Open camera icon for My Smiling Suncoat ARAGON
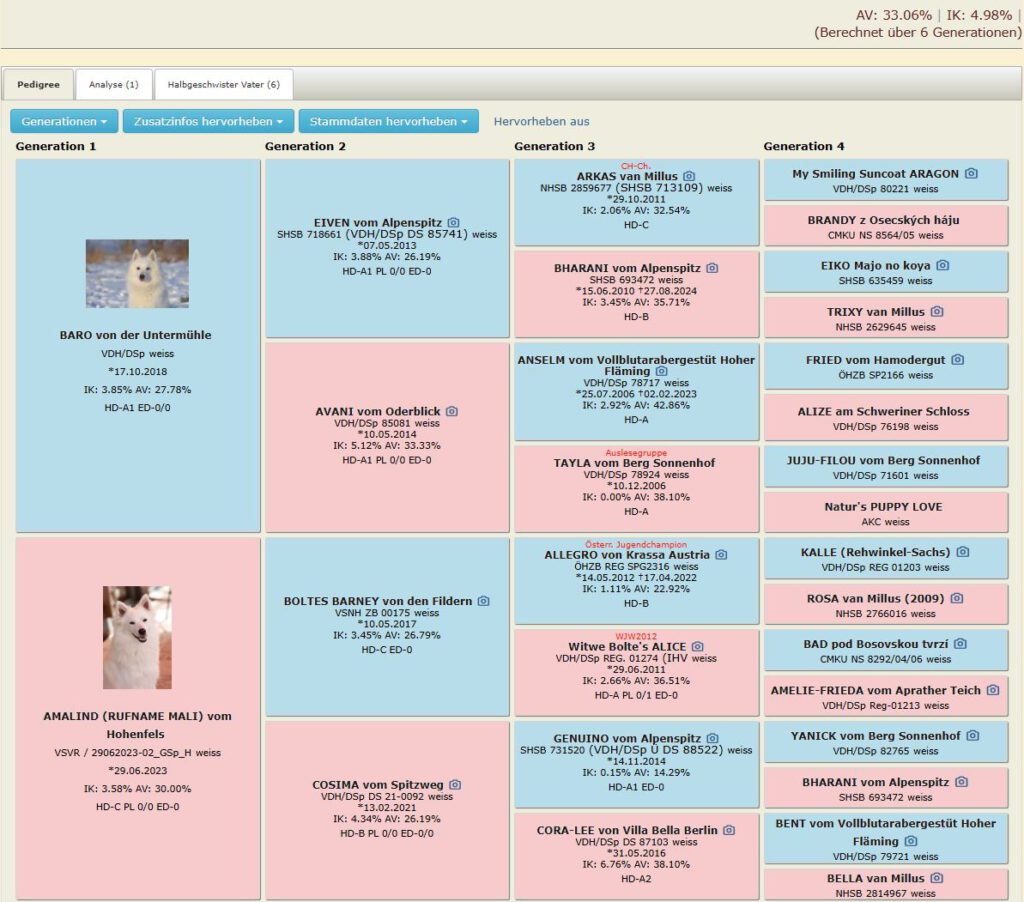1024x902 pixels. (x=971, y=173)
